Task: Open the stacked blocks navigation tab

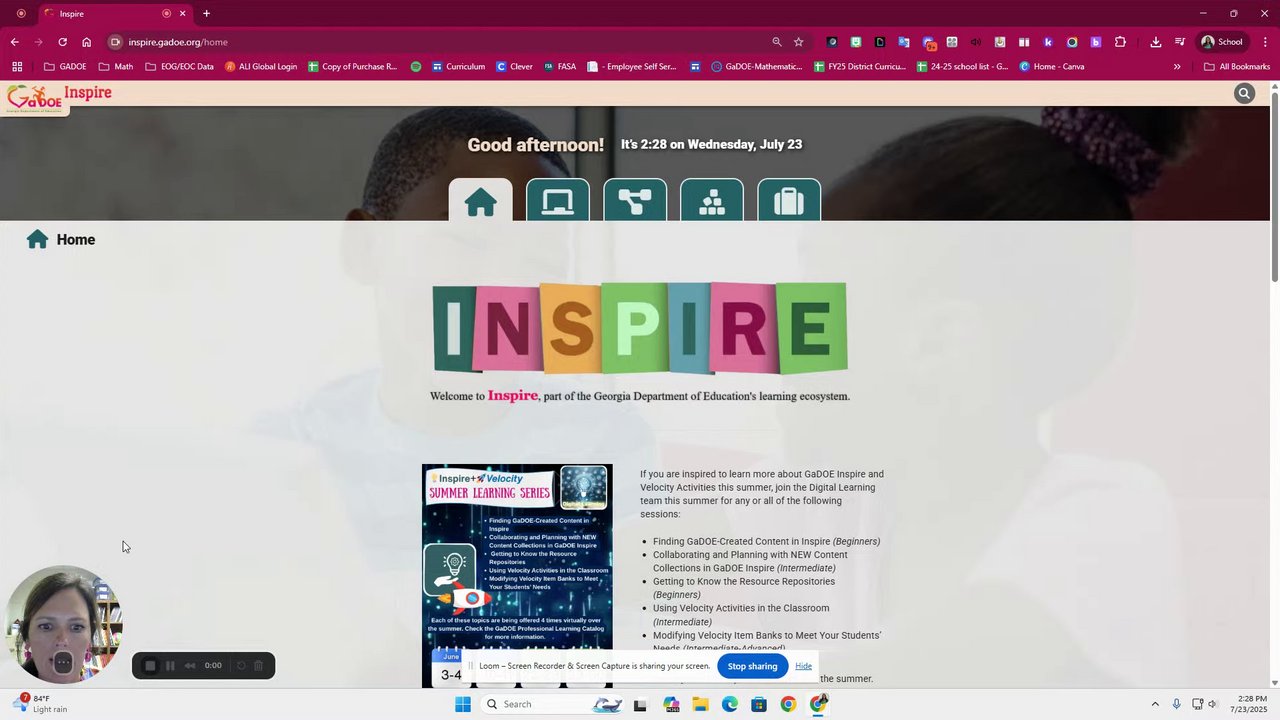Action: tap(712, 200)
